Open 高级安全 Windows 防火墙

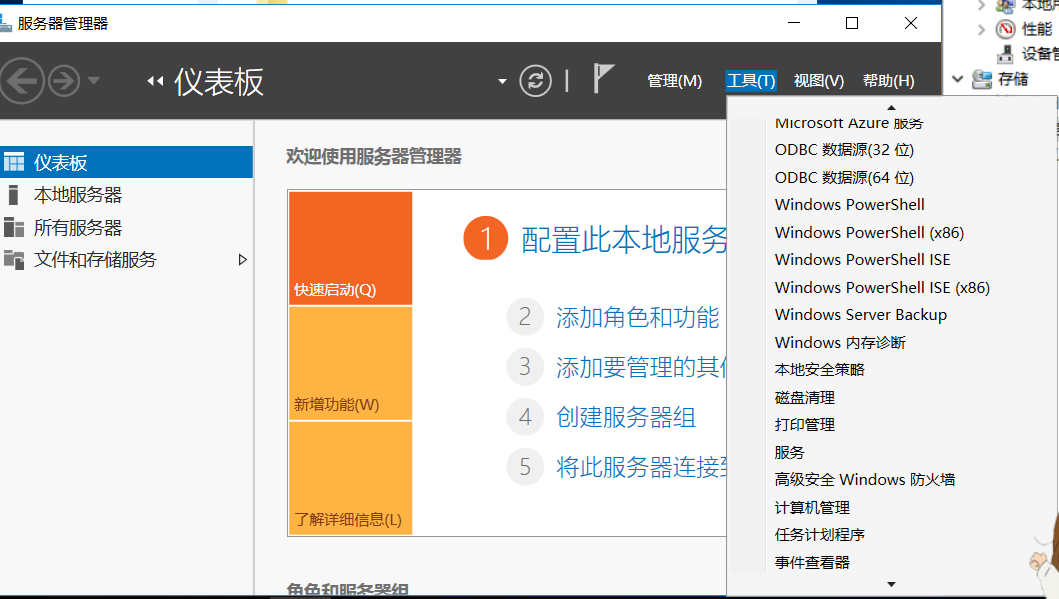click(x=864, y=480)
